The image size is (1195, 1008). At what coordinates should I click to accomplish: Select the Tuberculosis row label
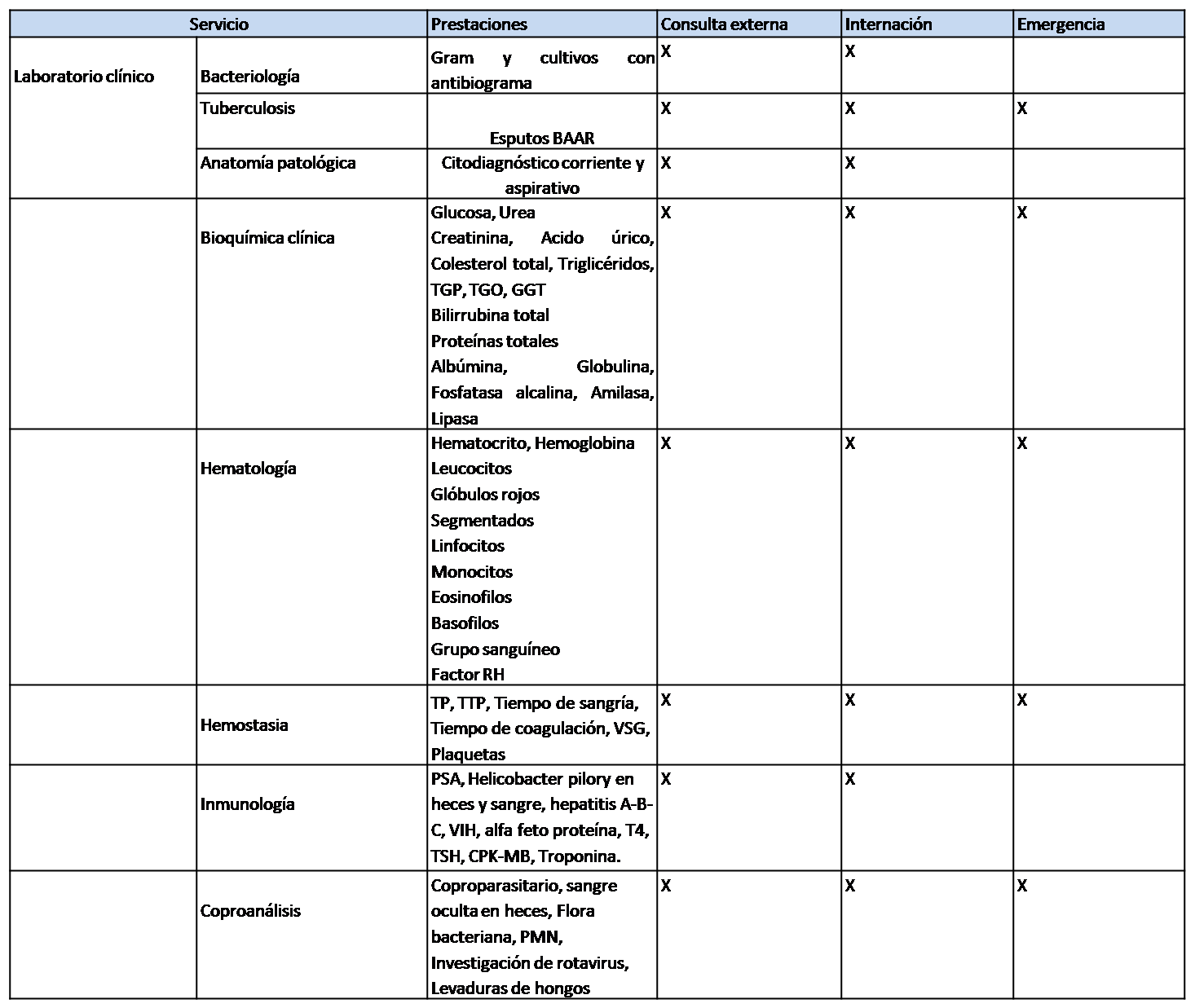pyautogui.click(x=248, y=108)
